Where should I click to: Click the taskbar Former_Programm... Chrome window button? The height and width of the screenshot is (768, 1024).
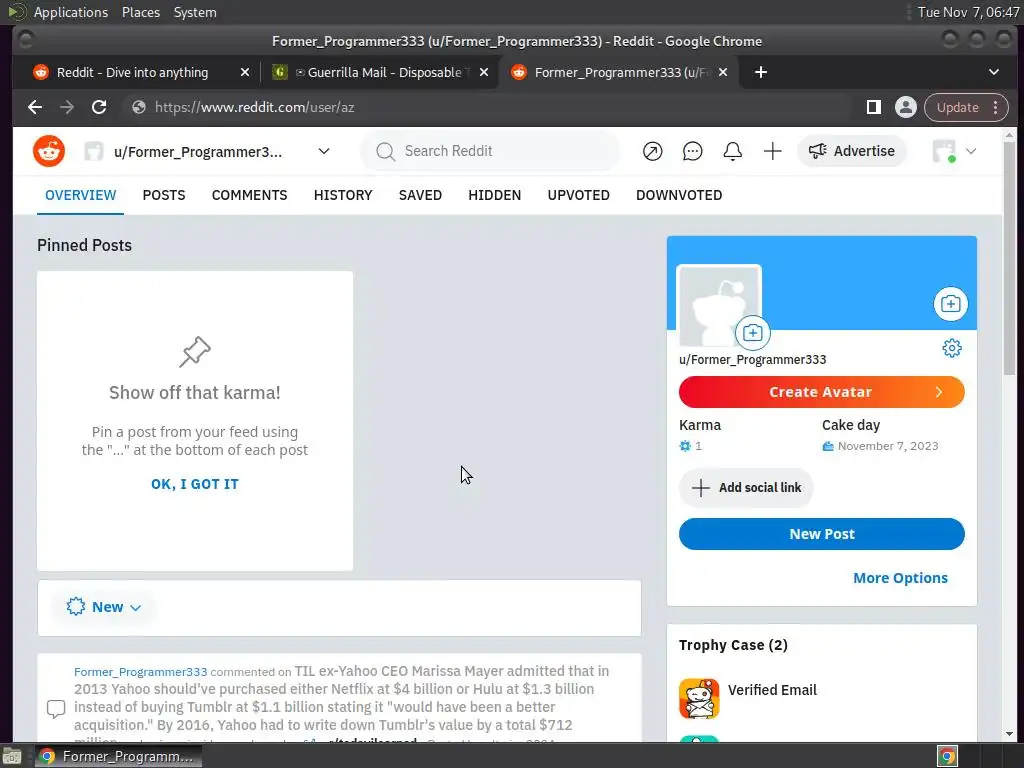(x=118, y=756)
